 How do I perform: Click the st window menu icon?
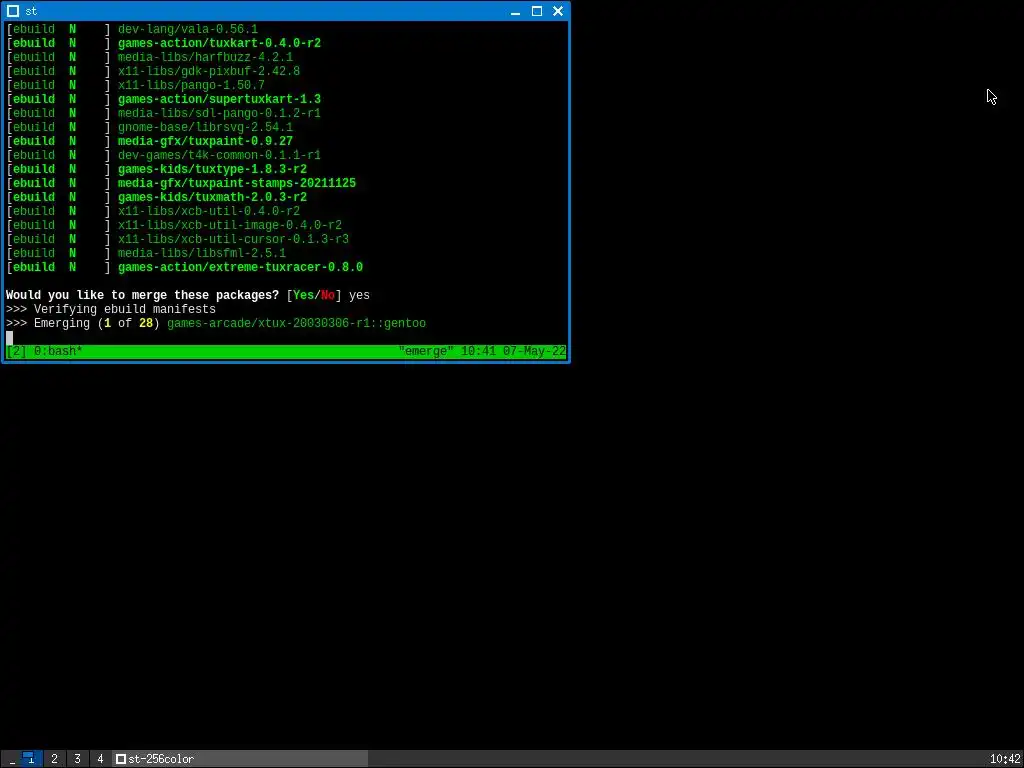(x=12, y=11)
